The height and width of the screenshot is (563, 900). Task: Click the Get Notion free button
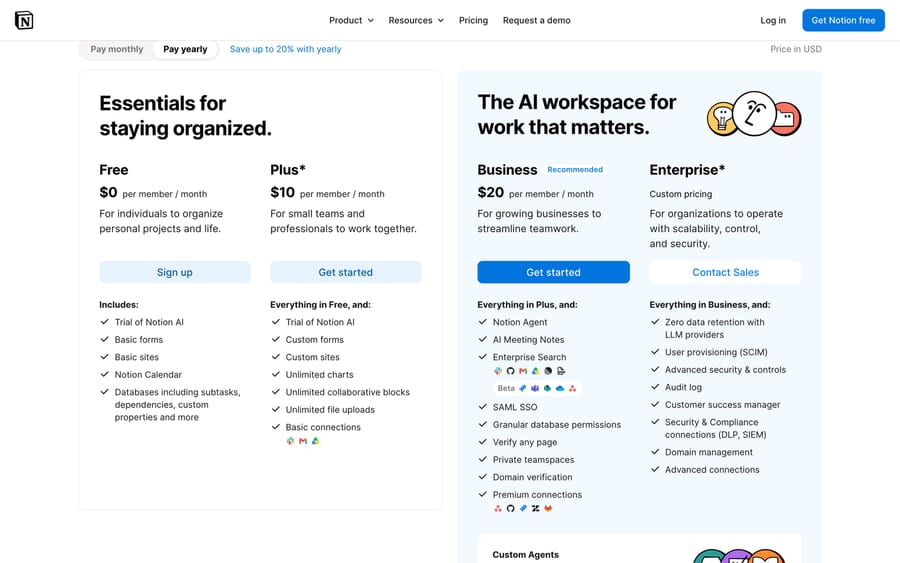coord(843,20)
